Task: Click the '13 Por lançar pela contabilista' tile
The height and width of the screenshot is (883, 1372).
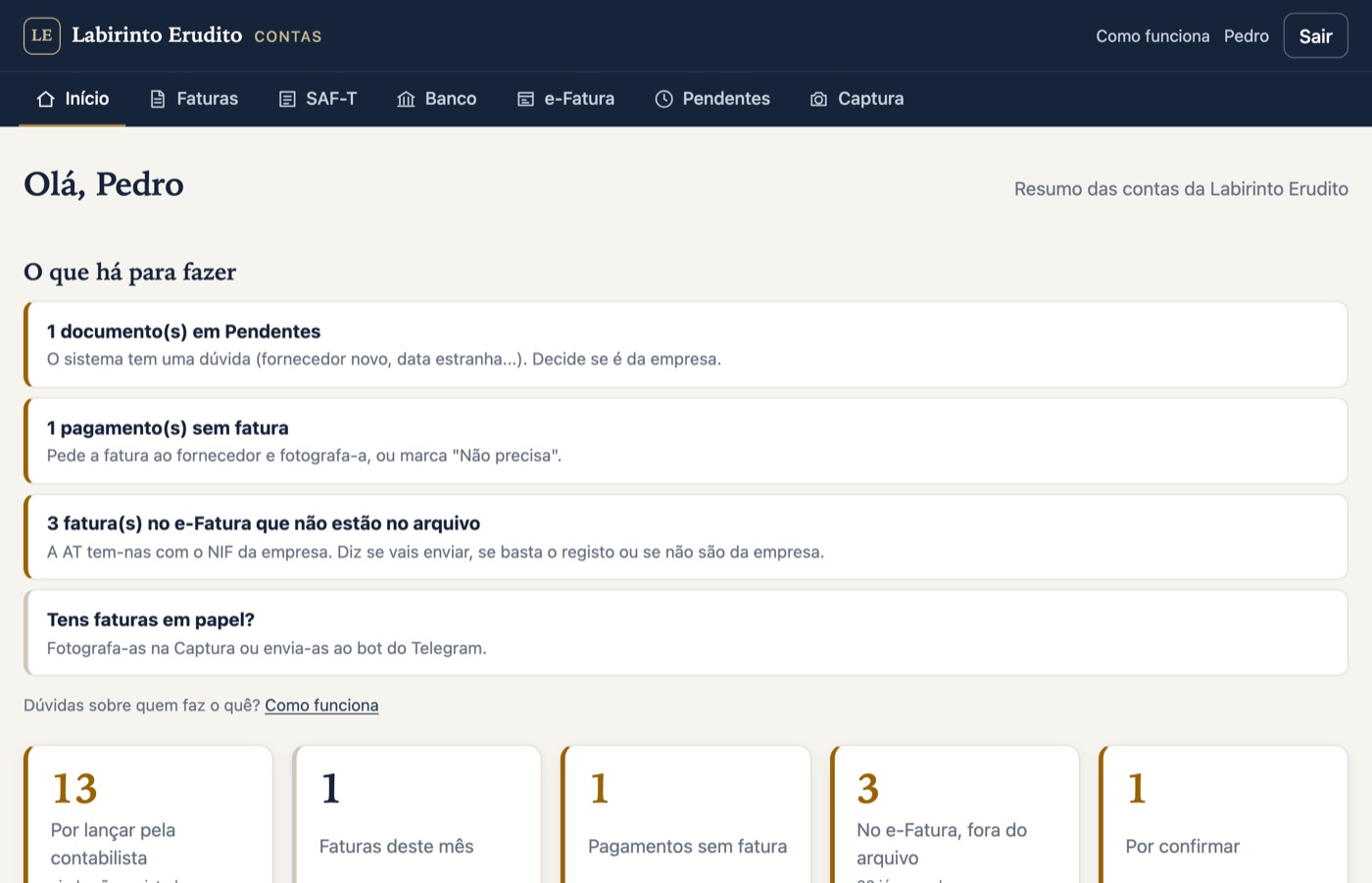Action: pyautogui.click(x=148, y=814)
